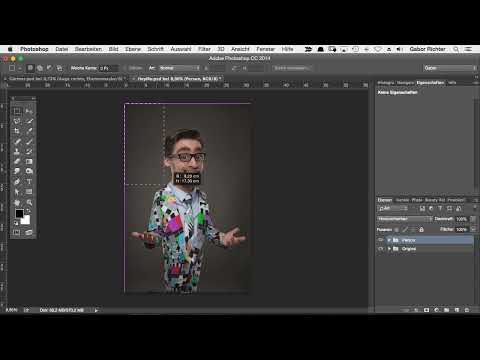
Task: Select the Eraser tool
Action: (x=17, y=161)
